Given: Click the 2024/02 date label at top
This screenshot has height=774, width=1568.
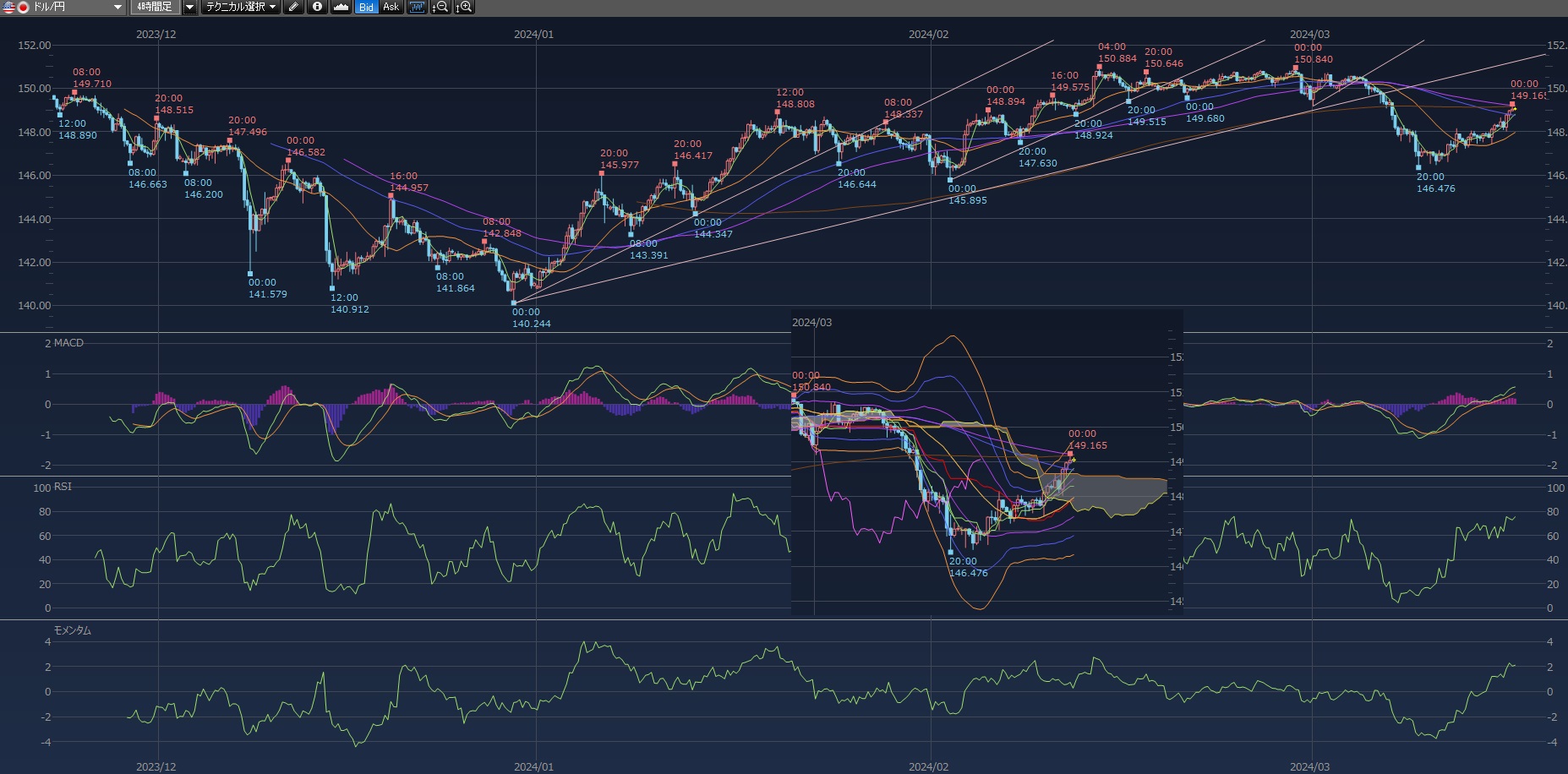Looking at the screenshot, I should [x=928, y=35].
